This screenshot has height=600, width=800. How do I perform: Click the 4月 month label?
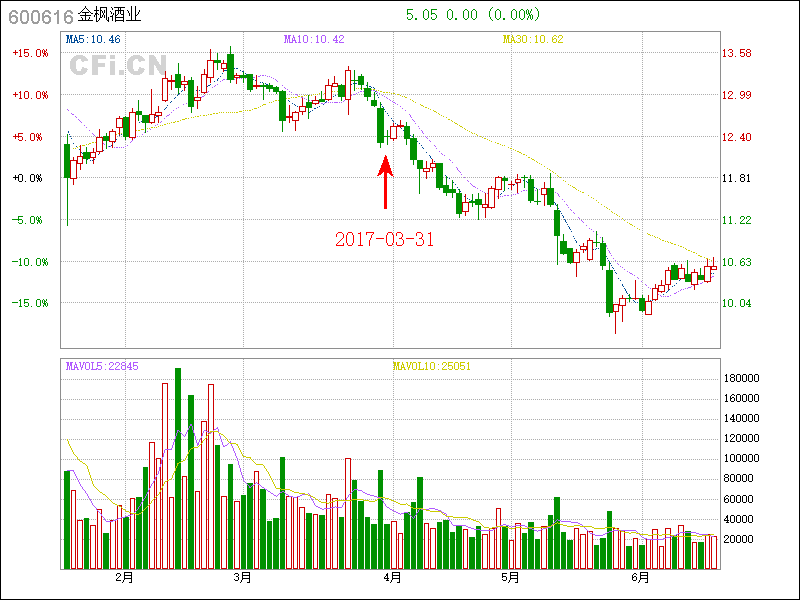pyautogui.click(x=392, y=577)
